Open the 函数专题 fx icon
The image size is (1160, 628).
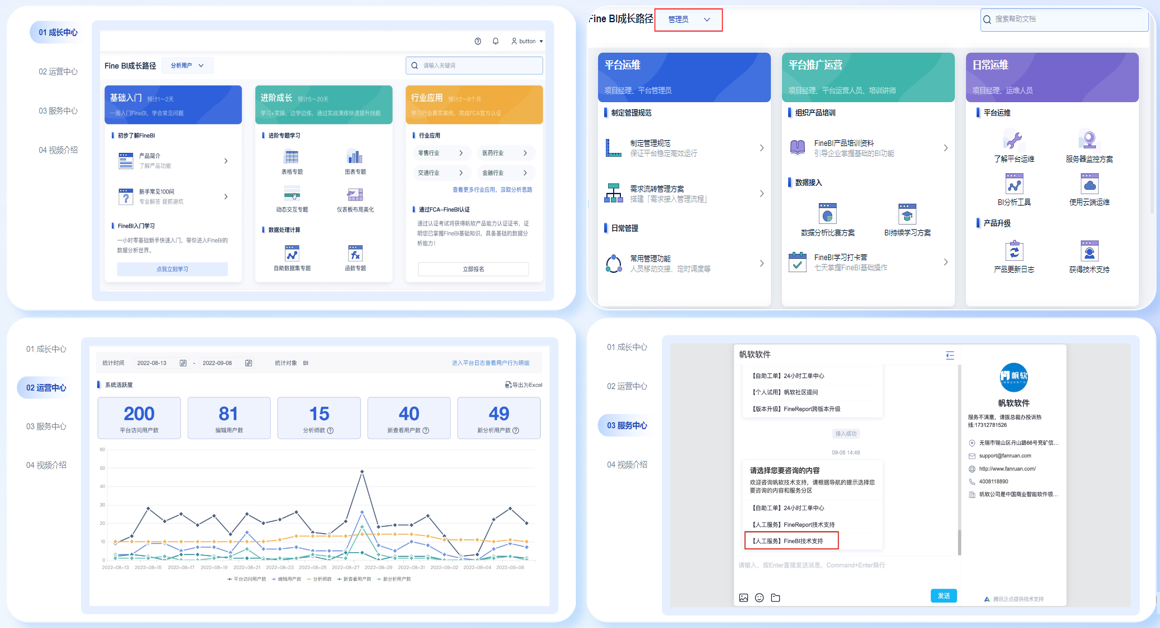[355, 254]
